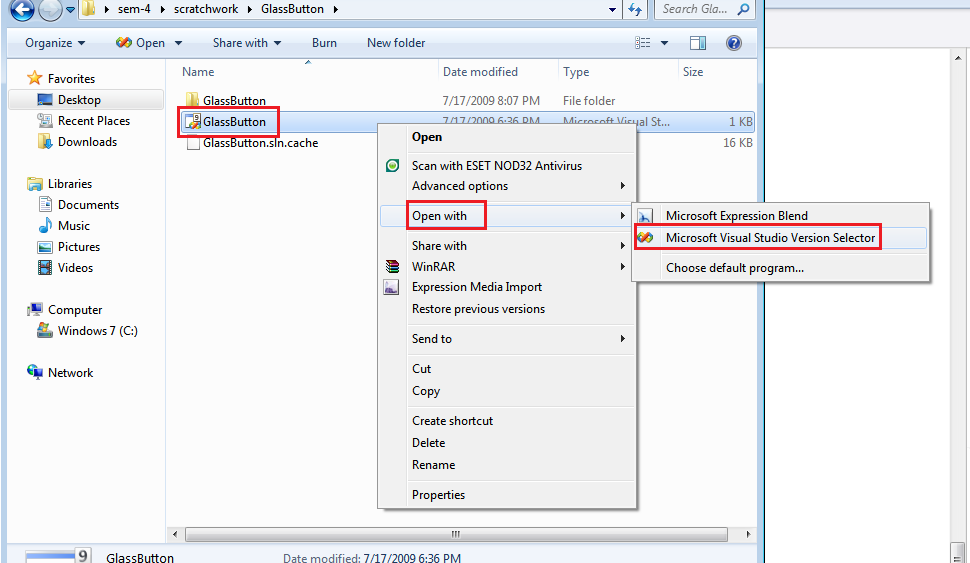Click the Burn toolbar button
970x563 pixels.
(x=324, y=43)
